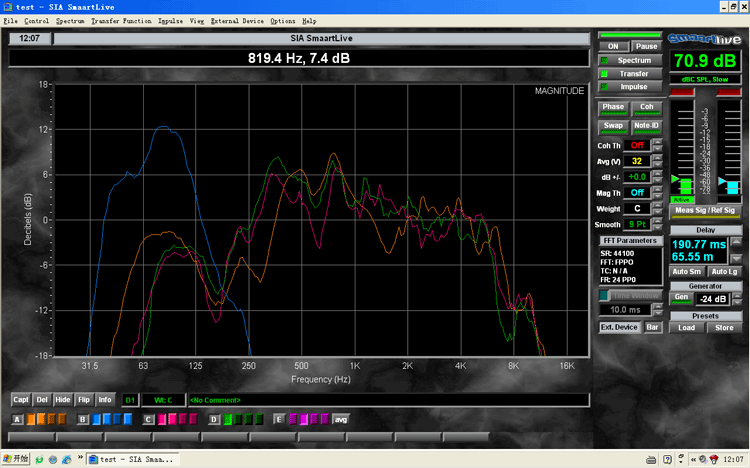Decrease Smooth setting with down arrow
The image size is (750, 468).
click(658, 228)
